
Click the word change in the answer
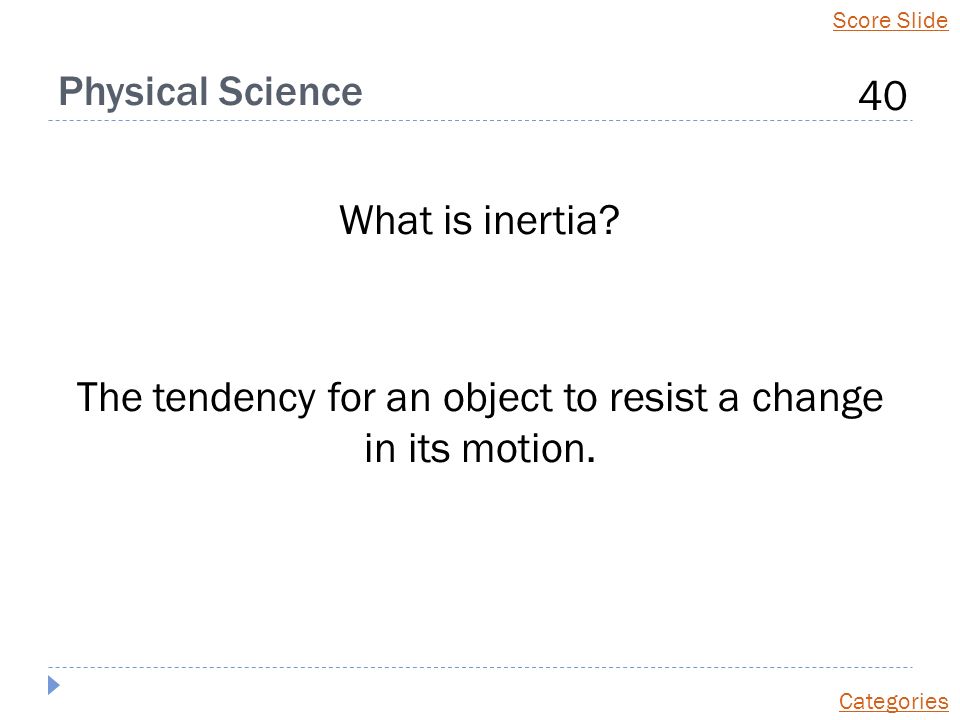(817, 399)
